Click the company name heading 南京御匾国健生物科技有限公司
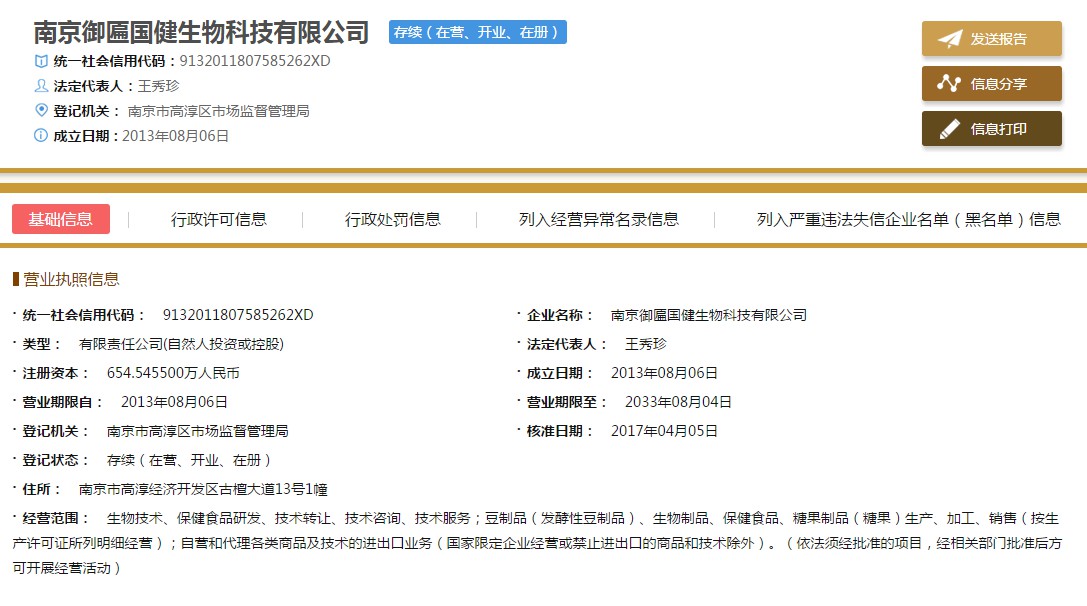1087x606 pixels. pos(202,33)
